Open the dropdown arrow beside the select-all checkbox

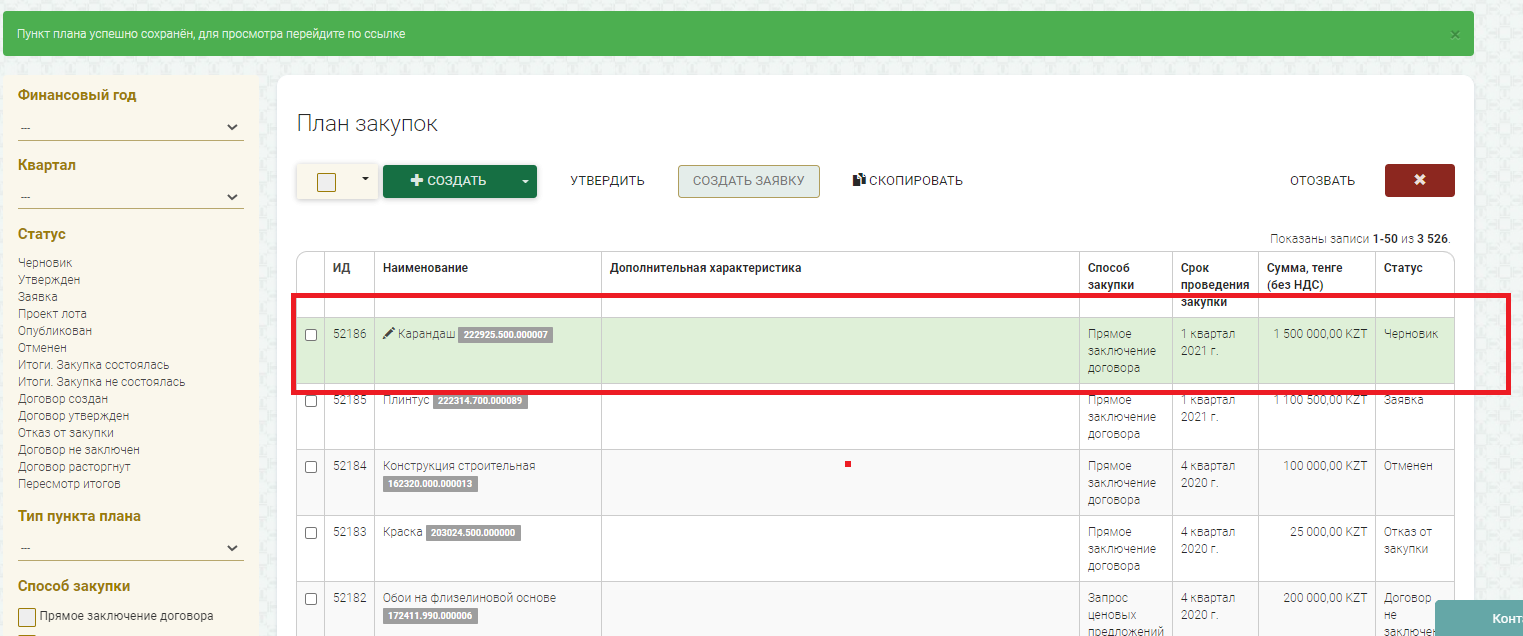[365, 180]
